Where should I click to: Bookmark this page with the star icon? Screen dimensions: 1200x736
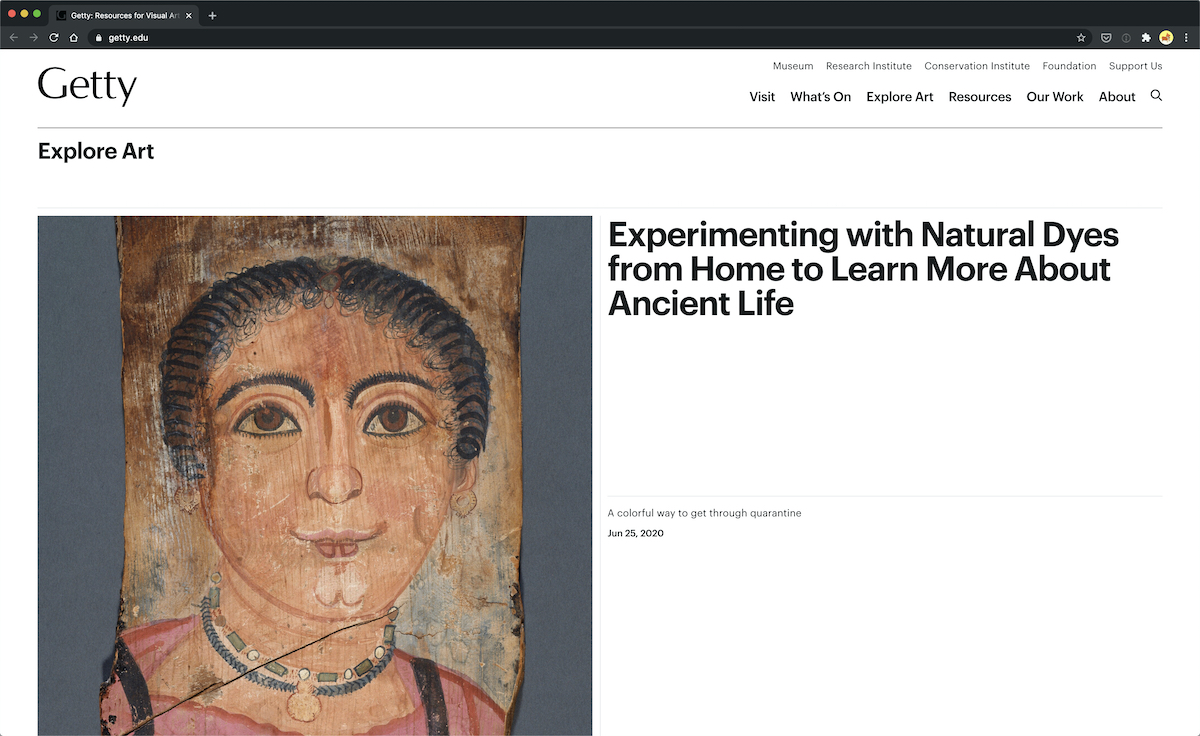click(1081, 37)
